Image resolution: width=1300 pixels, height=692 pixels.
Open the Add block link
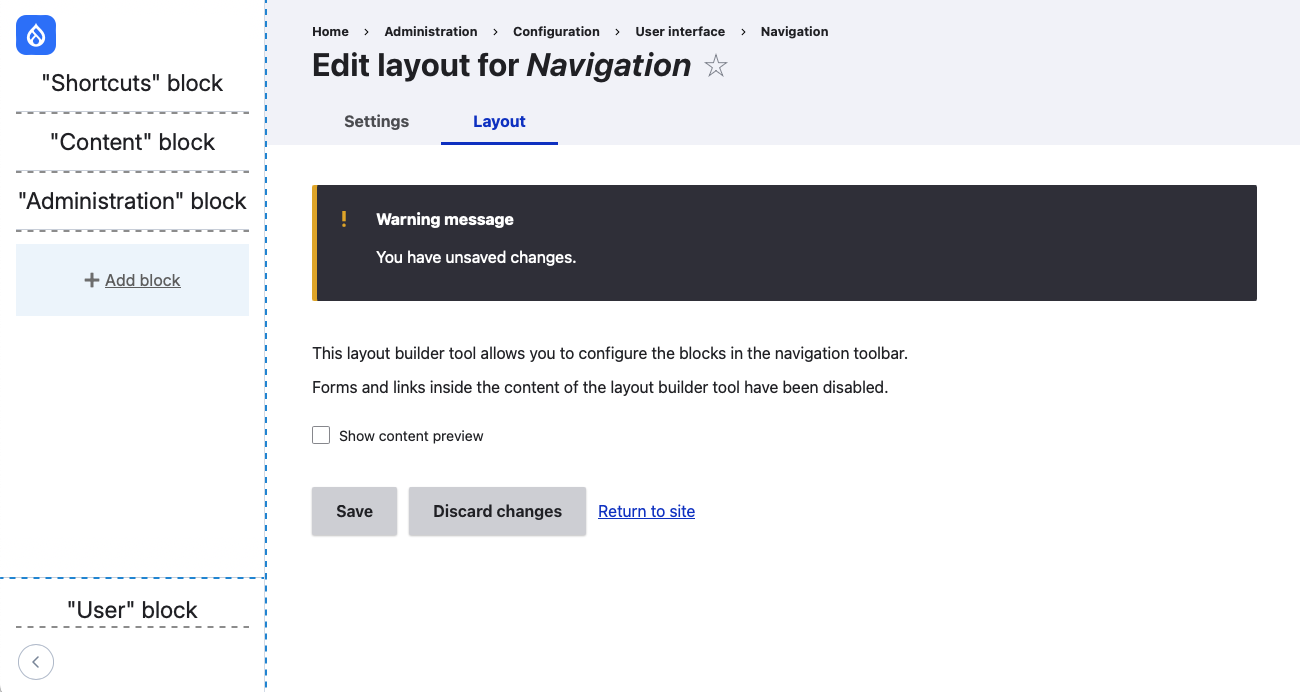142,281
